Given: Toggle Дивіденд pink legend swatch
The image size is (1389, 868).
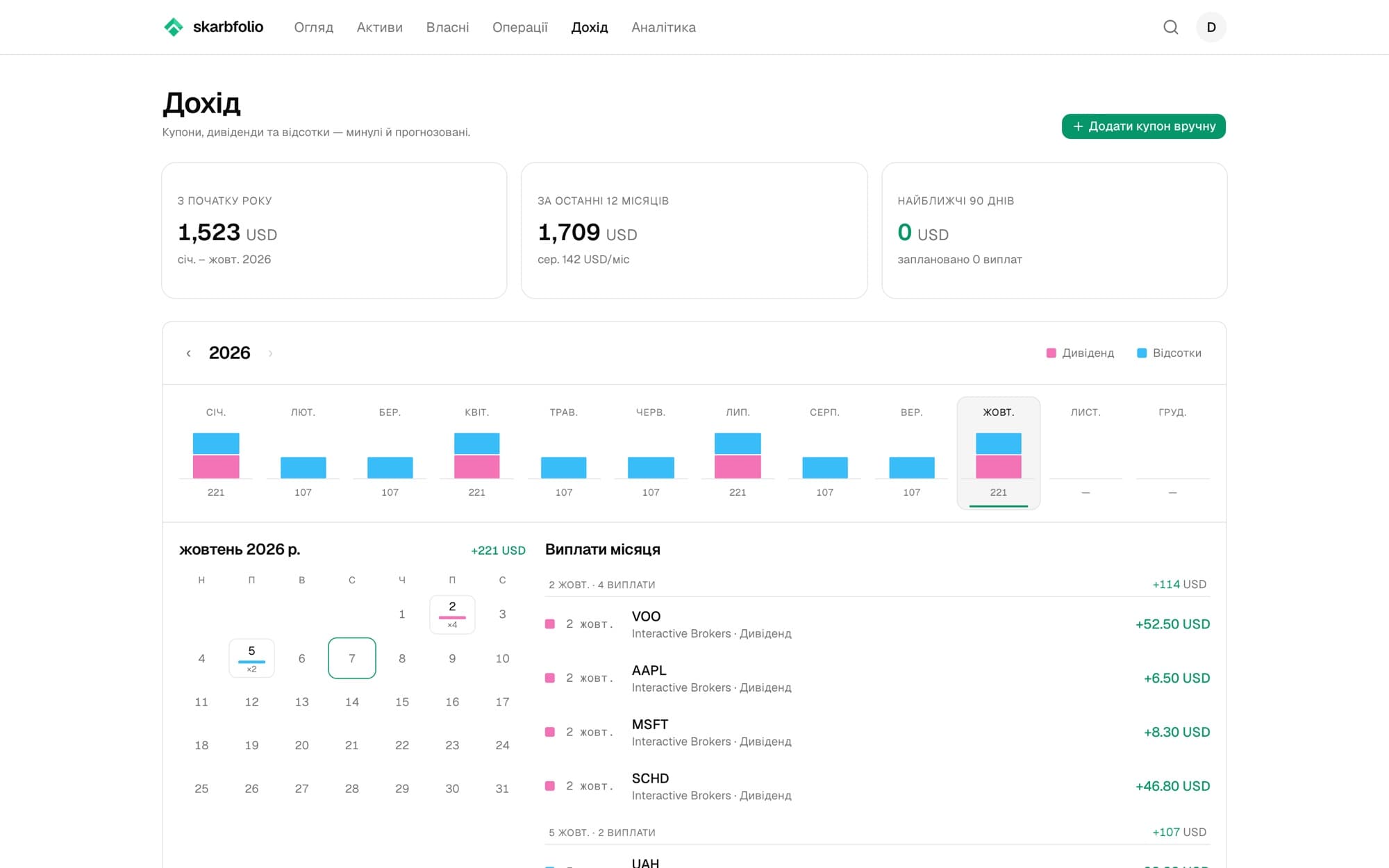Looking at the screenshot, I should [x=1051, y=353].
